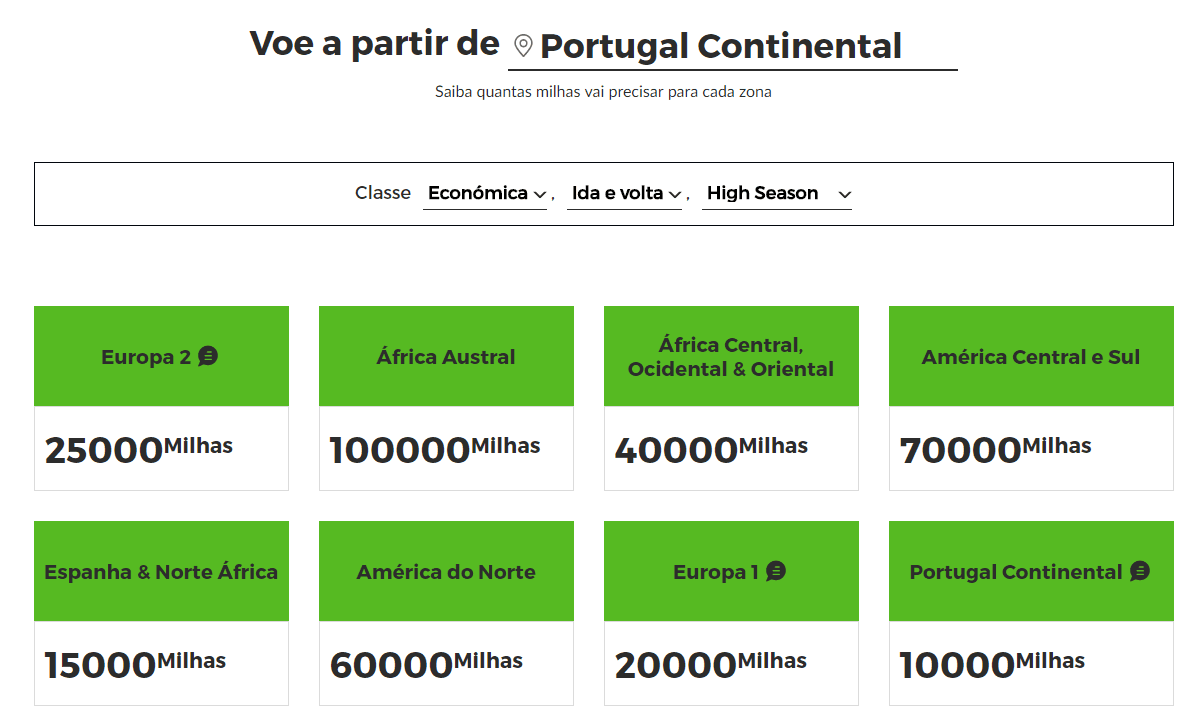Click the 10000 Milhas value box
This screenshot has width=1197, height=722.
pos(1031,663)
